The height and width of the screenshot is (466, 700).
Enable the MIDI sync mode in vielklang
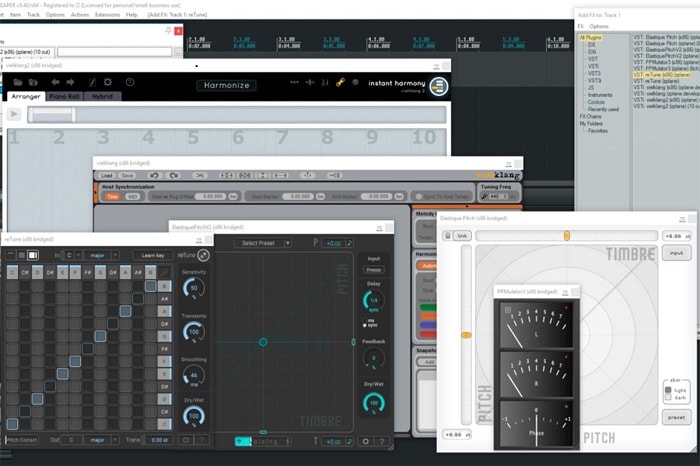[x=133, y=196]
